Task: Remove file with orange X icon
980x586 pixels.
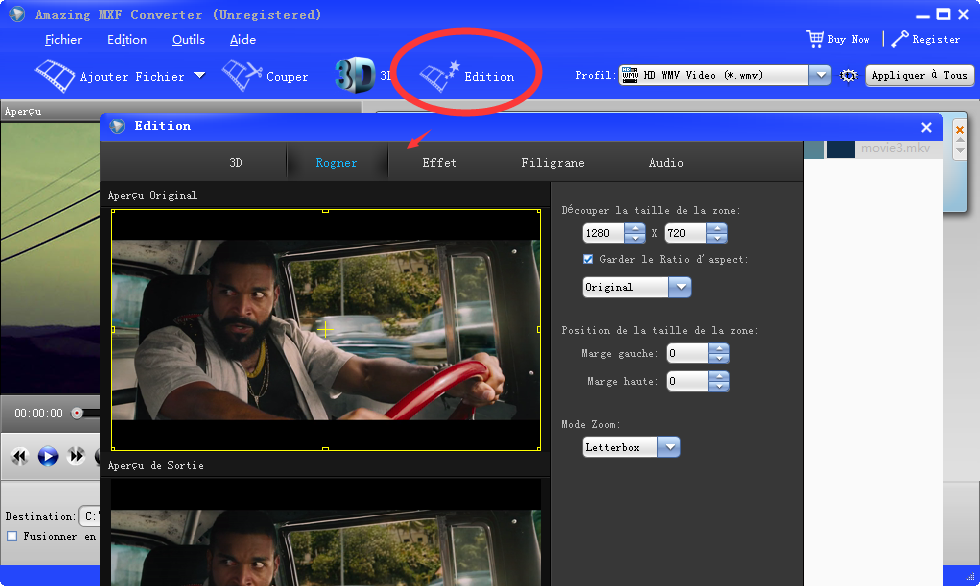Action: coord(960,130)
